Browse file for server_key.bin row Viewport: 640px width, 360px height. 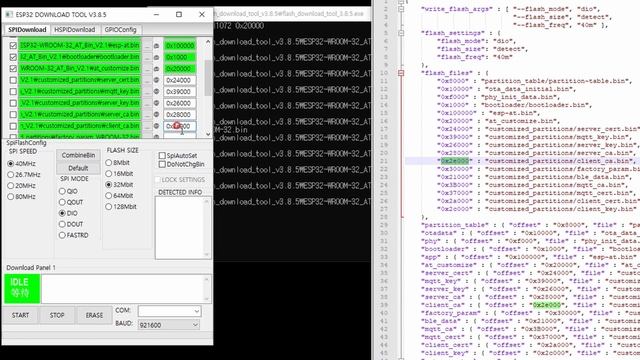click(147, 103)
